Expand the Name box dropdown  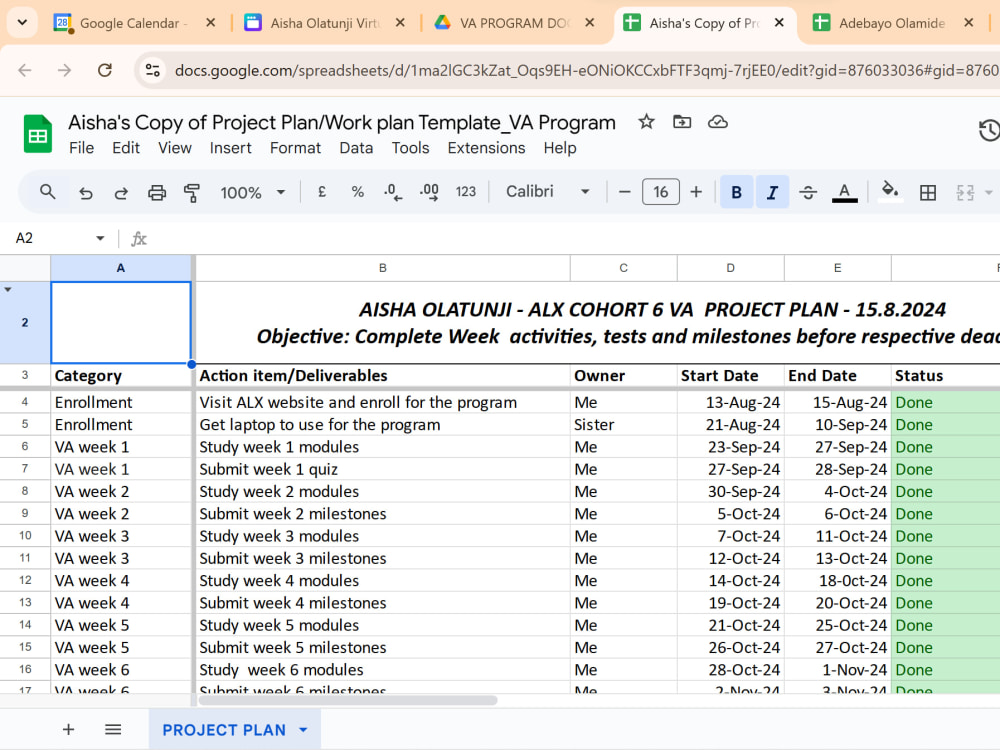coord(100,239)
